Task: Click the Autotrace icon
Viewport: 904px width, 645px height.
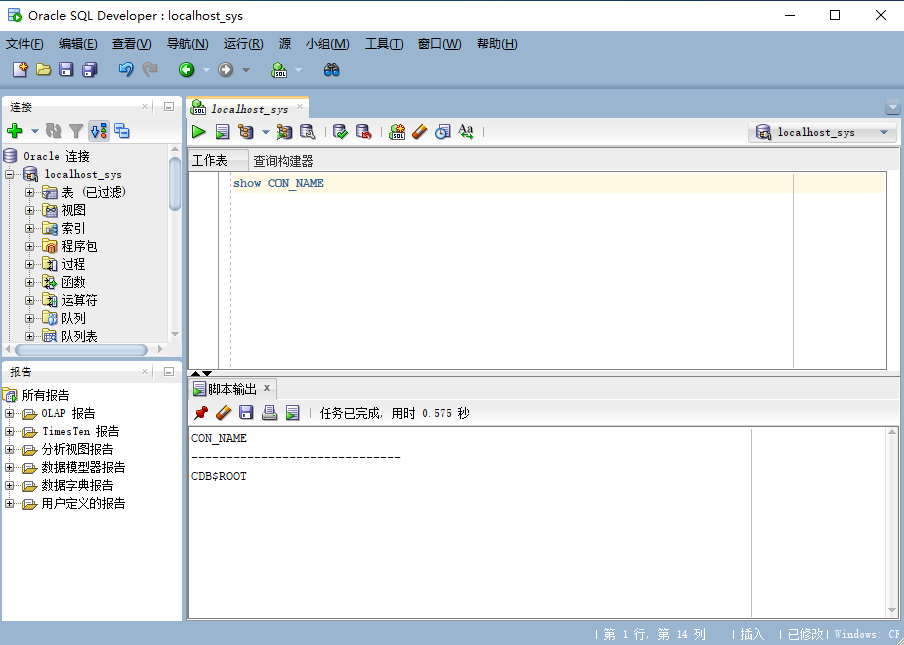Action: click(x=284, y=132)
